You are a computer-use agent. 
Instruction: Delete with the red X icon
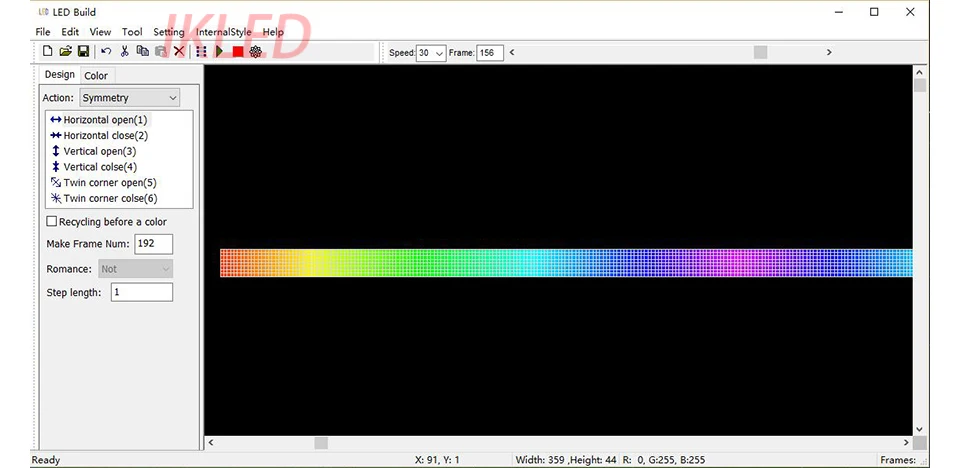179,52
